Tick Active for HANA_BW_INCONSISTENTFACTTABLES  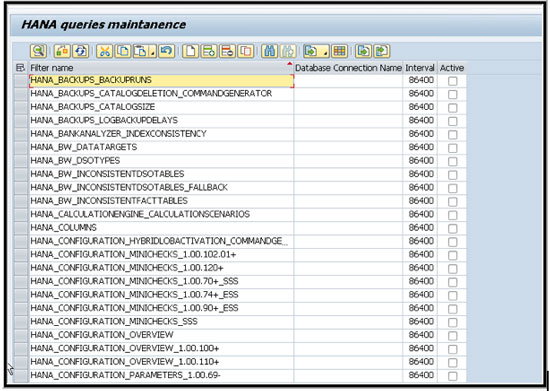pos(452,201)
